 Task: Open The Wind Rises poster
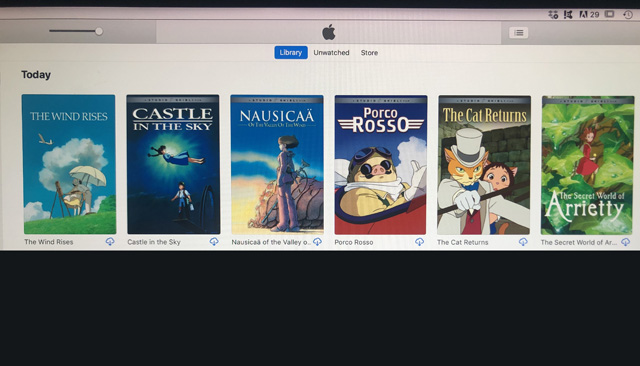[x=69, y=164]
